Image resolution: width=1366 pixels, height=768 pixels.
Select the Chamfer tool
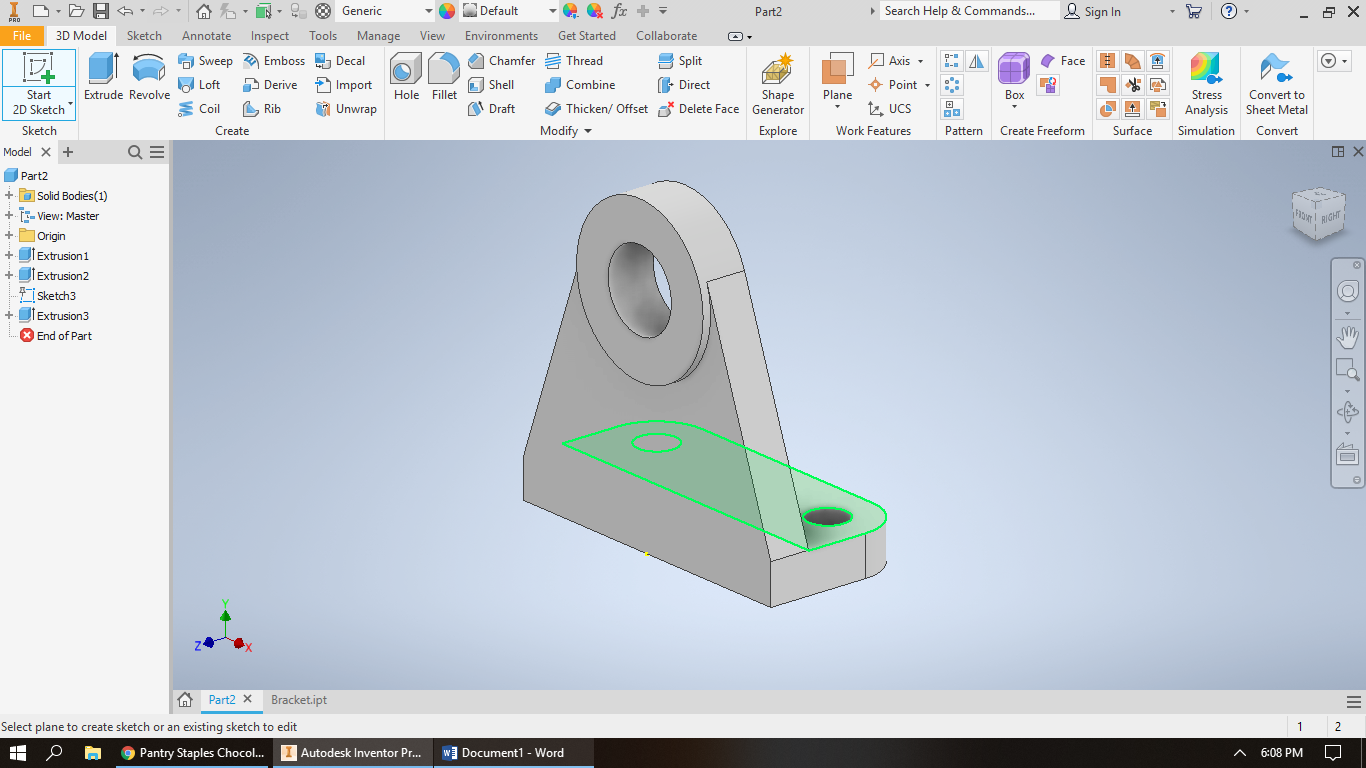(x=502, y=61)
